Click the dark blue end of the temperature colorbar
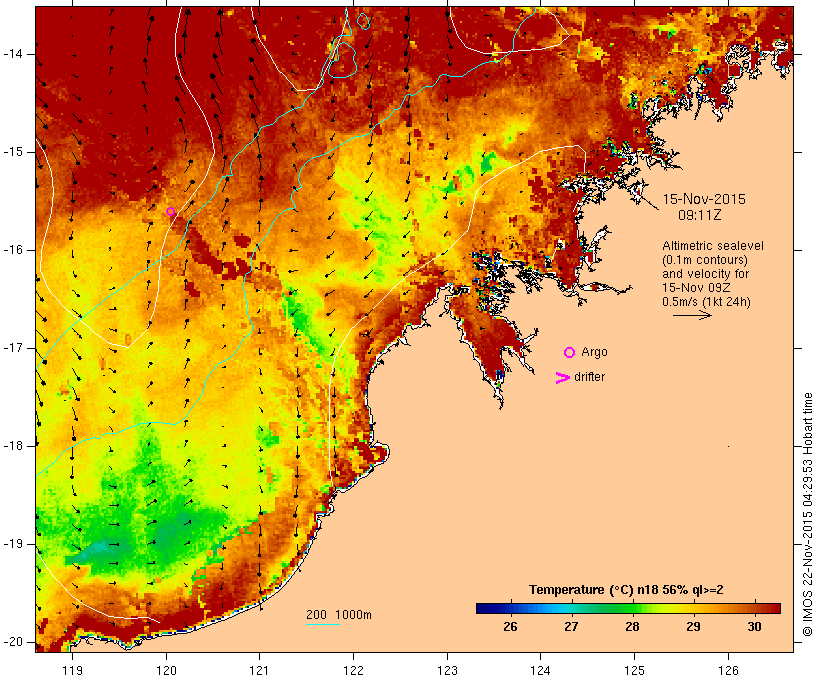Screen dimensions: 820x680 tap(484, 608)
